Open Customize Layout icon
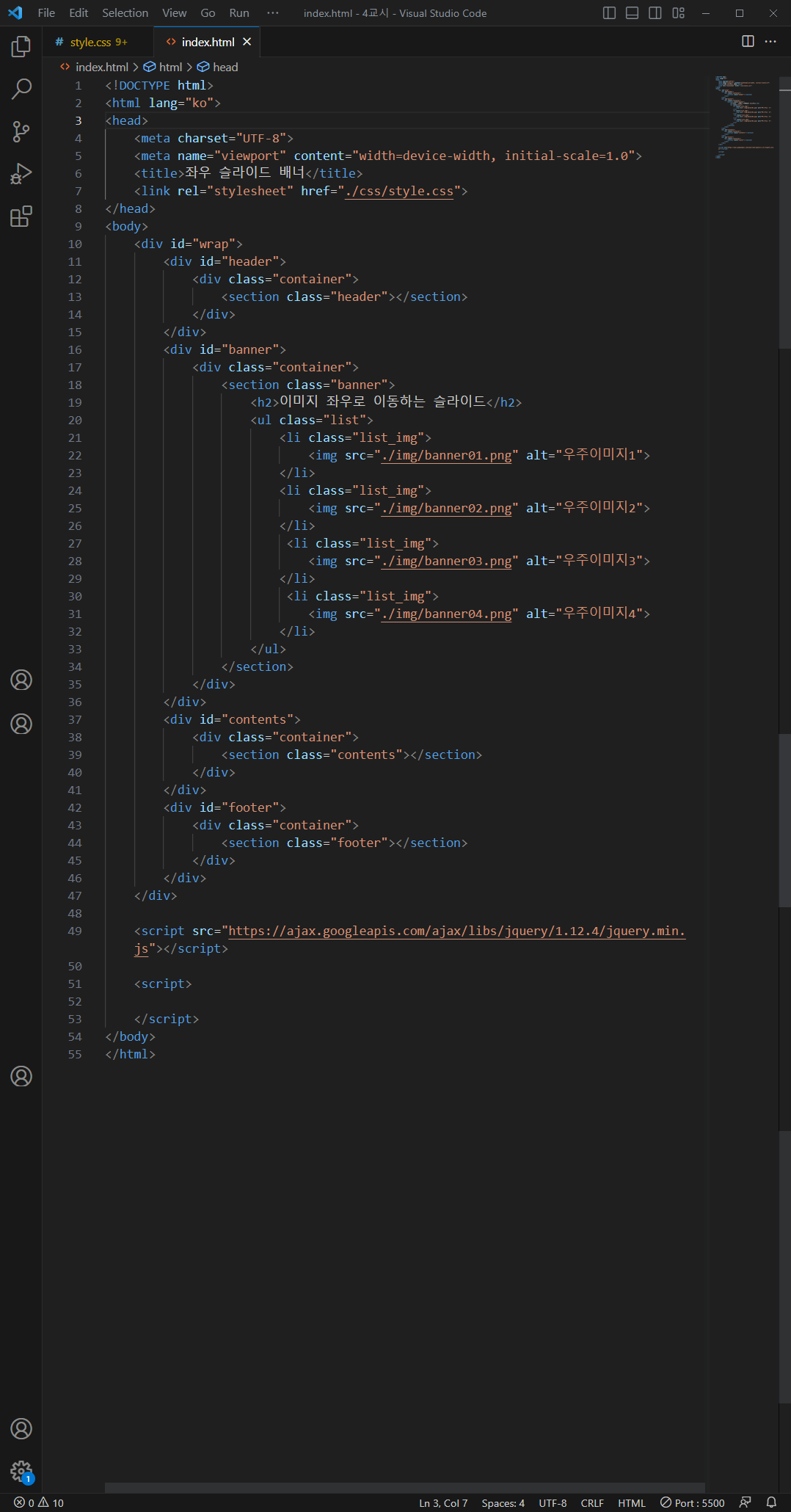Viewport: 791px width, 1512px height. (679, 13)
